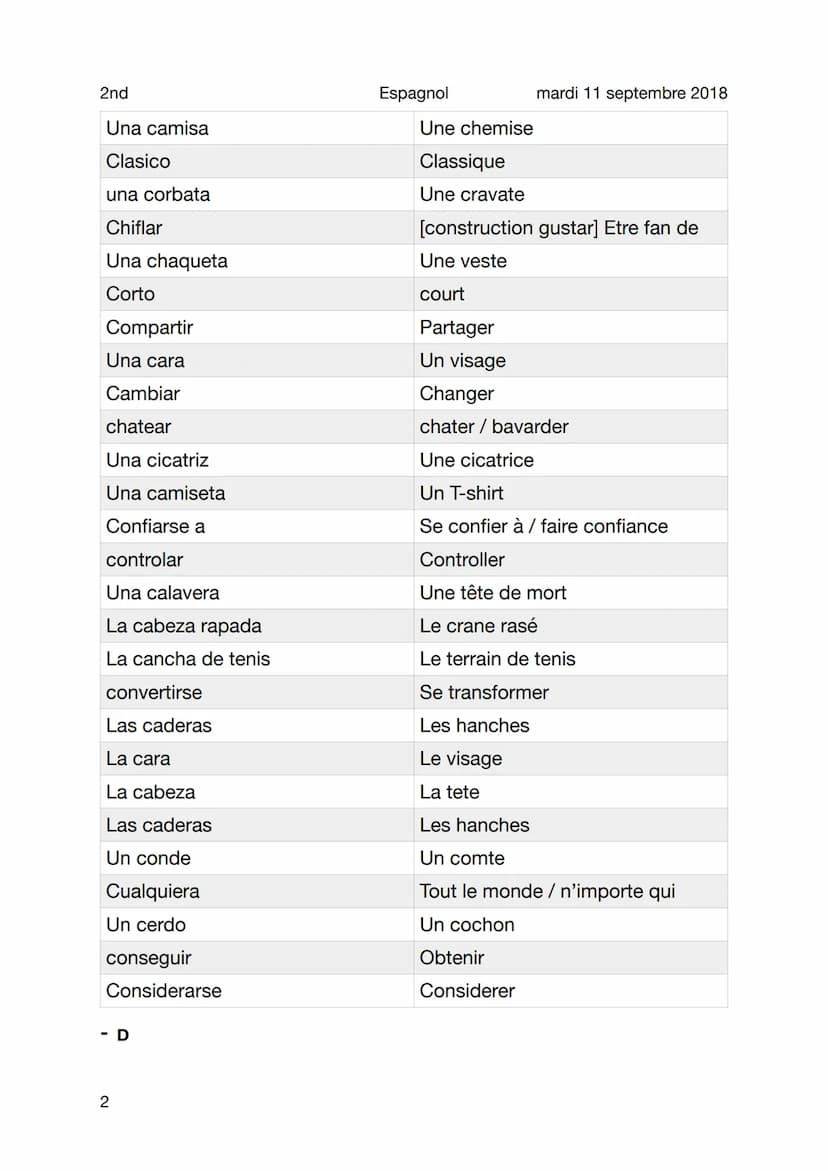Image resolution: width=828 pixels, height=1171 pixels.
Task: Click the 'Una camisa' table cell
Action: (257, 128)
